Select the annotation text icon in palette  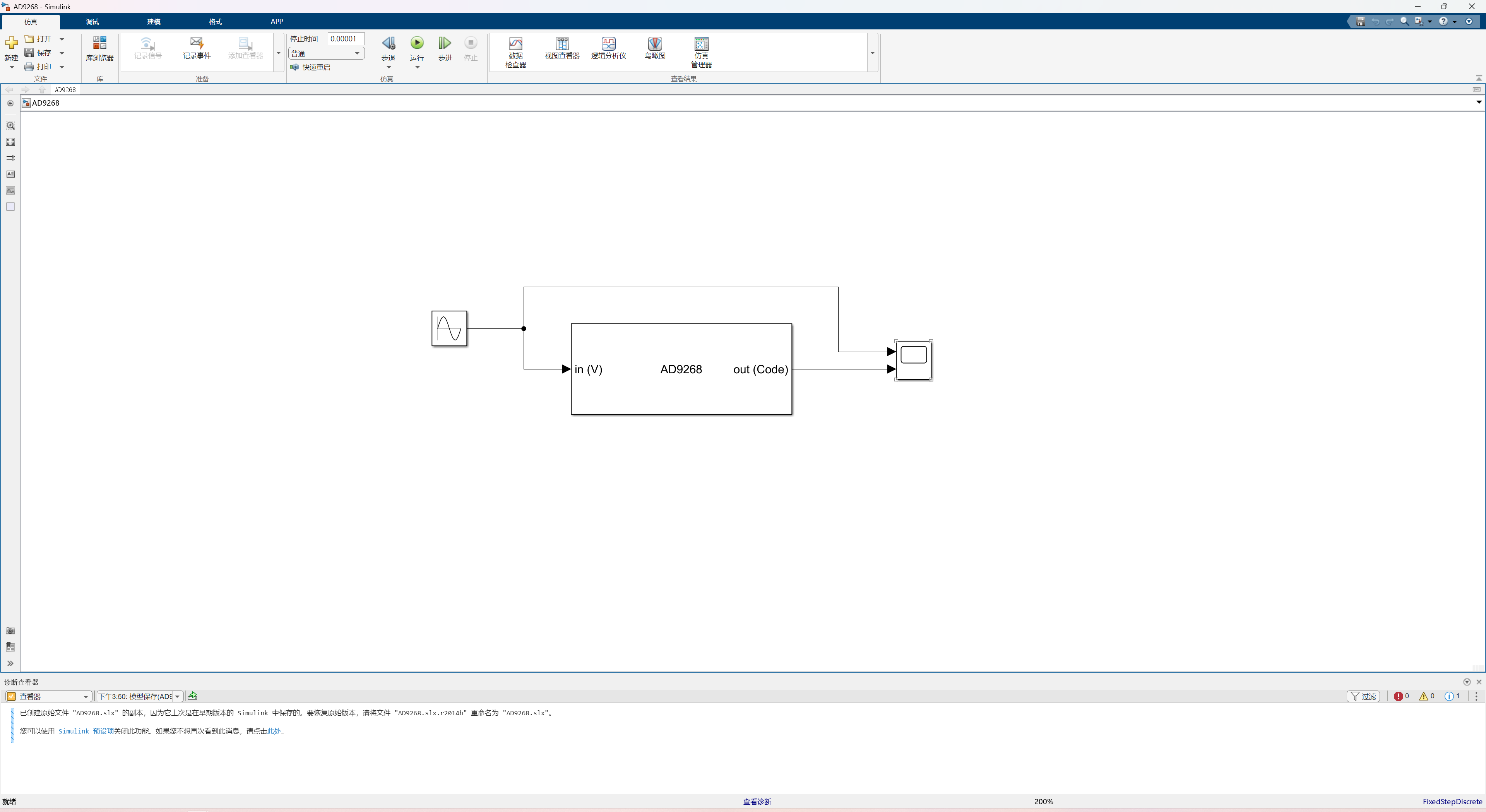[x=10, y=174]
